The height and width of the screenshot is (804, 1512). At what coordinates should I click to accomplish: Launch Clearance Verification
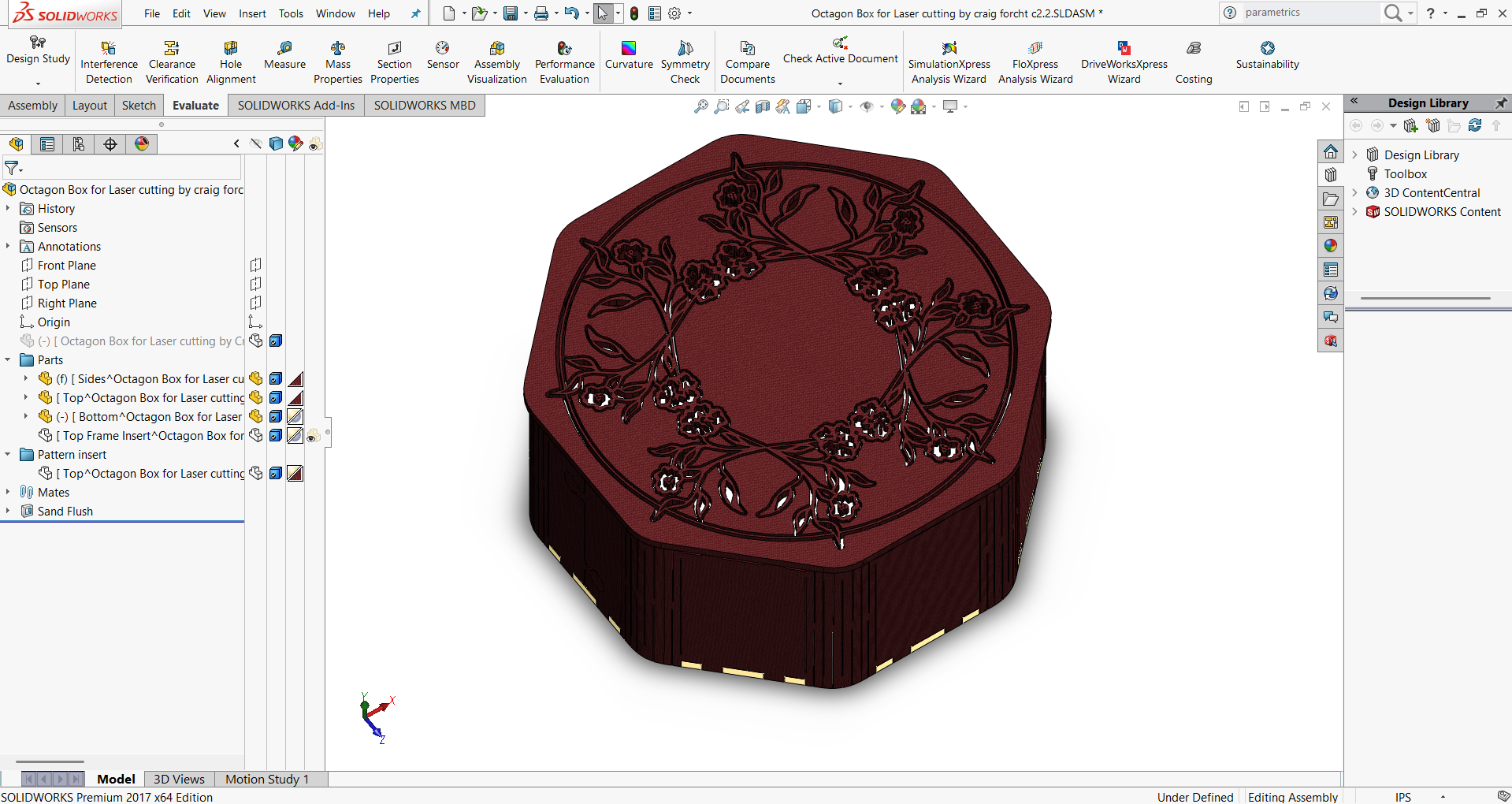click(172, 62)
